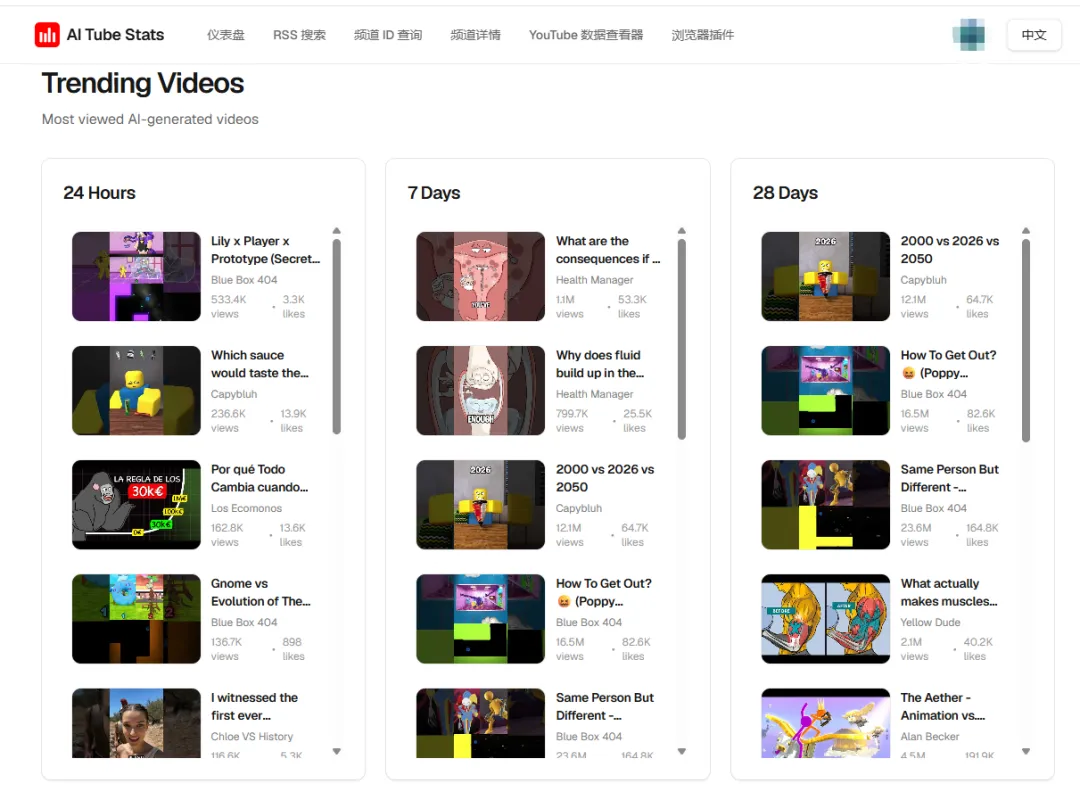Open YouTube 数据查看器 nav item
This screenshot has width=1080, height=800.
coord(585,34)
